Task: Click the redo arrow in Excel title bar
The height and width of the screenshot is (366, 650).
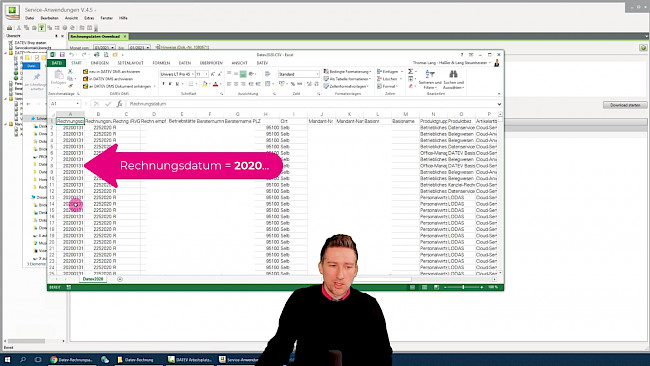Action: pyautogui.click(x=84, y=55)
